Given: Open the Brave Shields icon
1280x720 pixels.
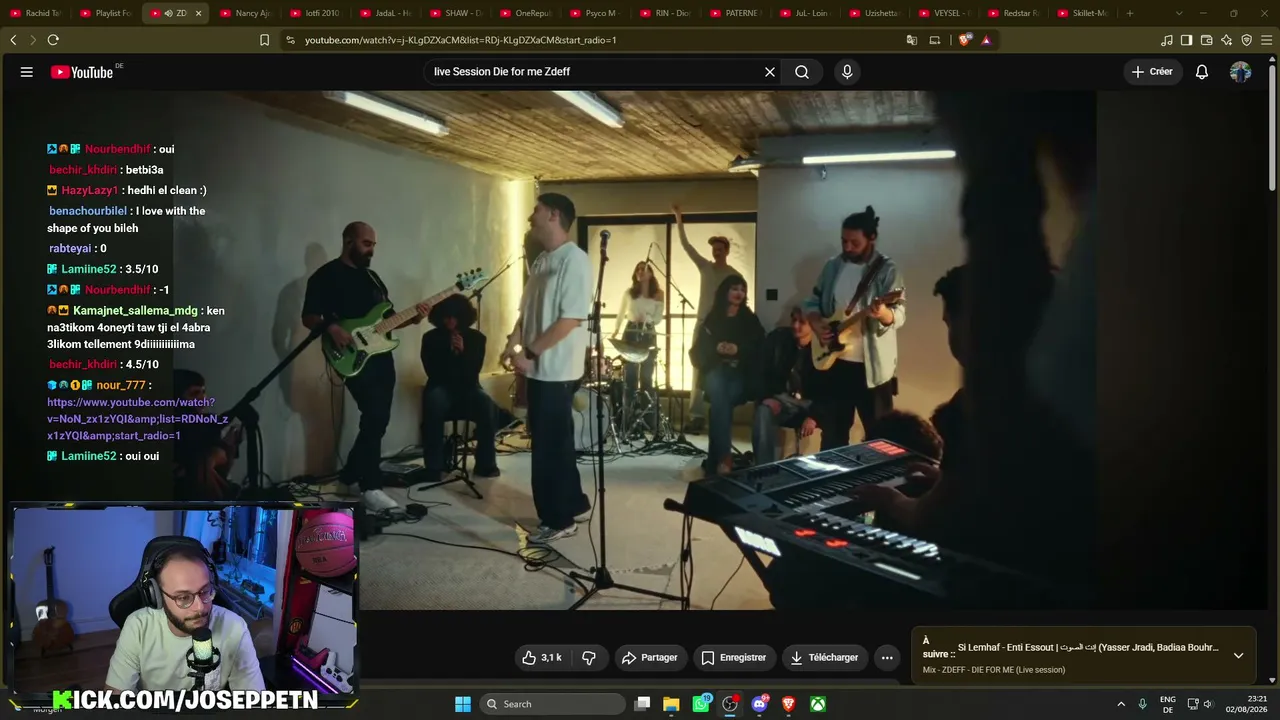Looking at the screenshot, I should coord(964,40).
